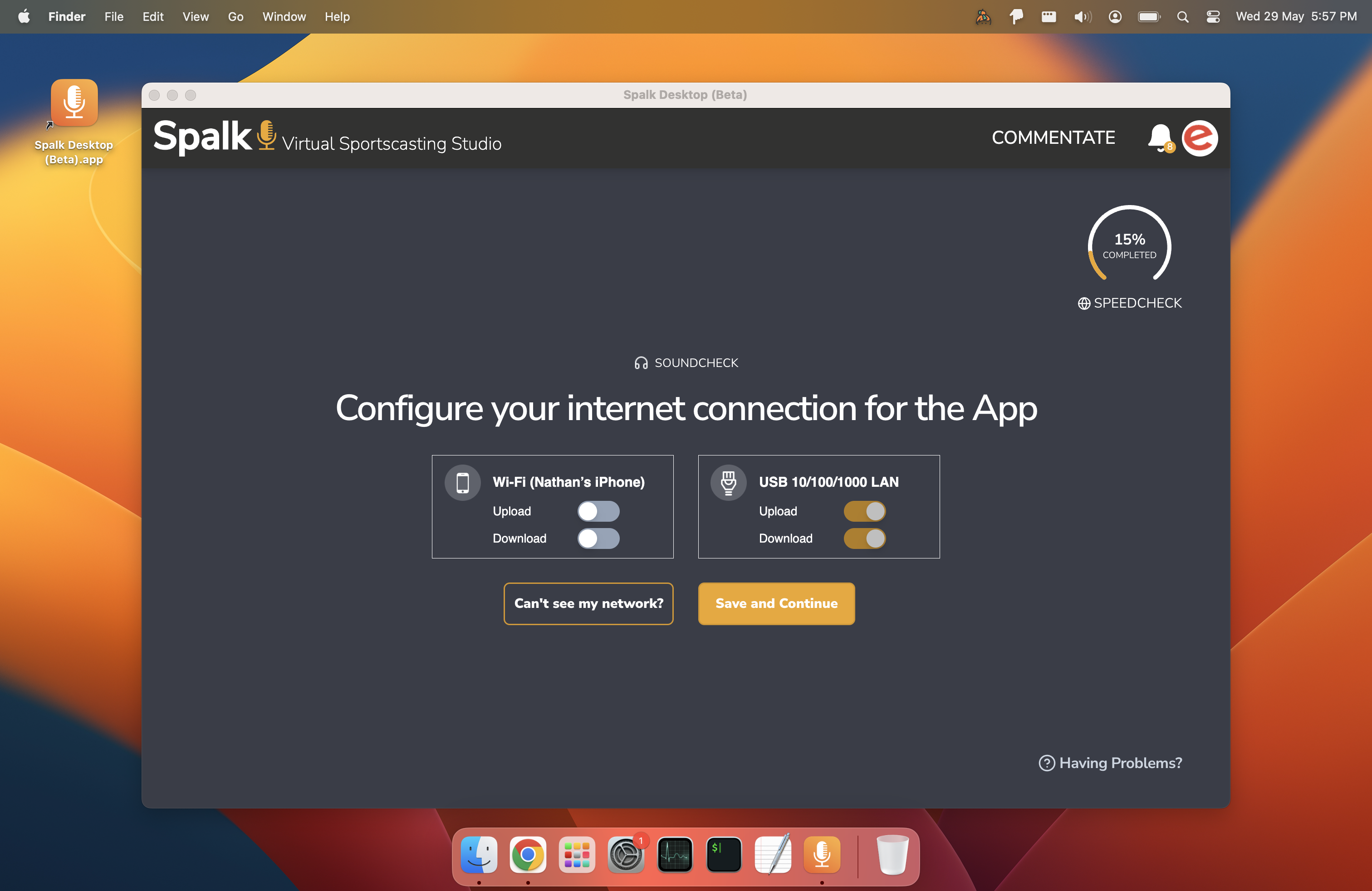Open Terminal from the Dock

click(724, 855)
